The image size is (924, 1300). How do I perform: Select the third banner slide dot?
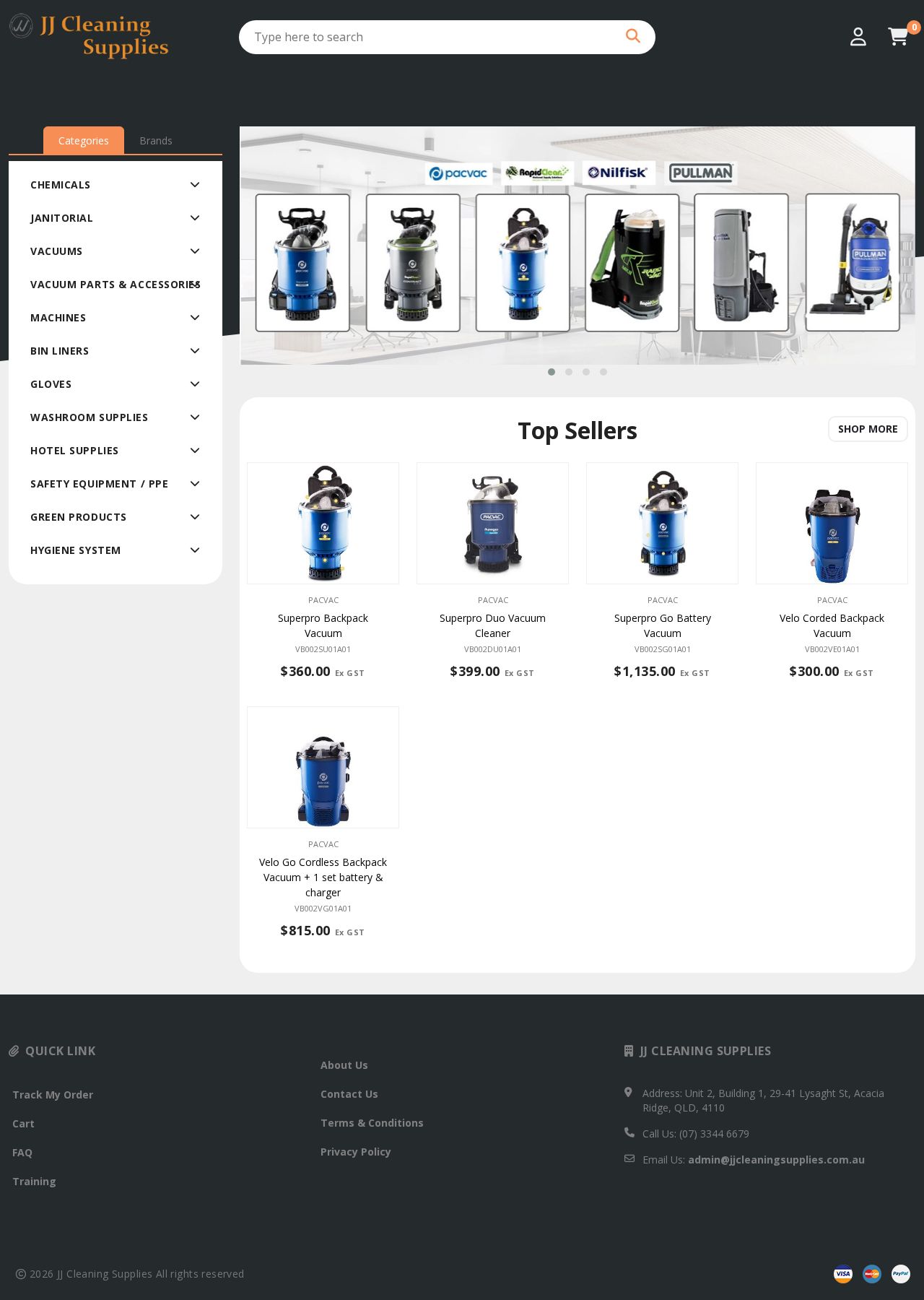coord(586,372)
